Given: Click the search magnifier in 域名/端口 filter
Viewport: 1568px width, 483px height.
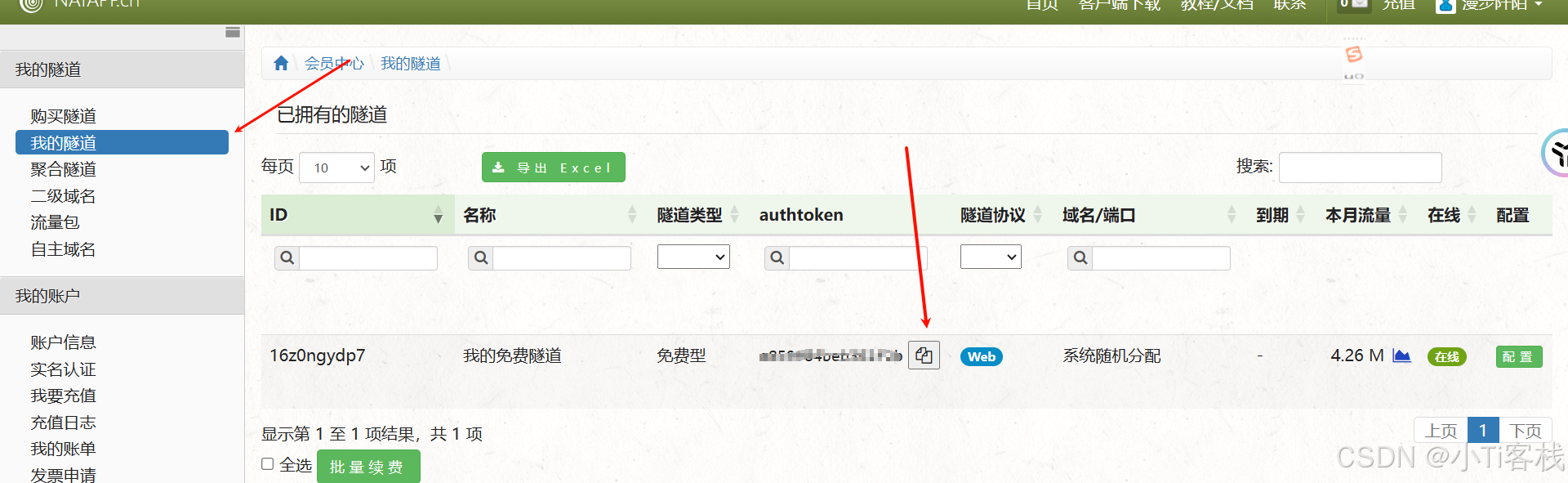Looking at the screenshot, I should pyautogui.click(x=1080, y=258).
